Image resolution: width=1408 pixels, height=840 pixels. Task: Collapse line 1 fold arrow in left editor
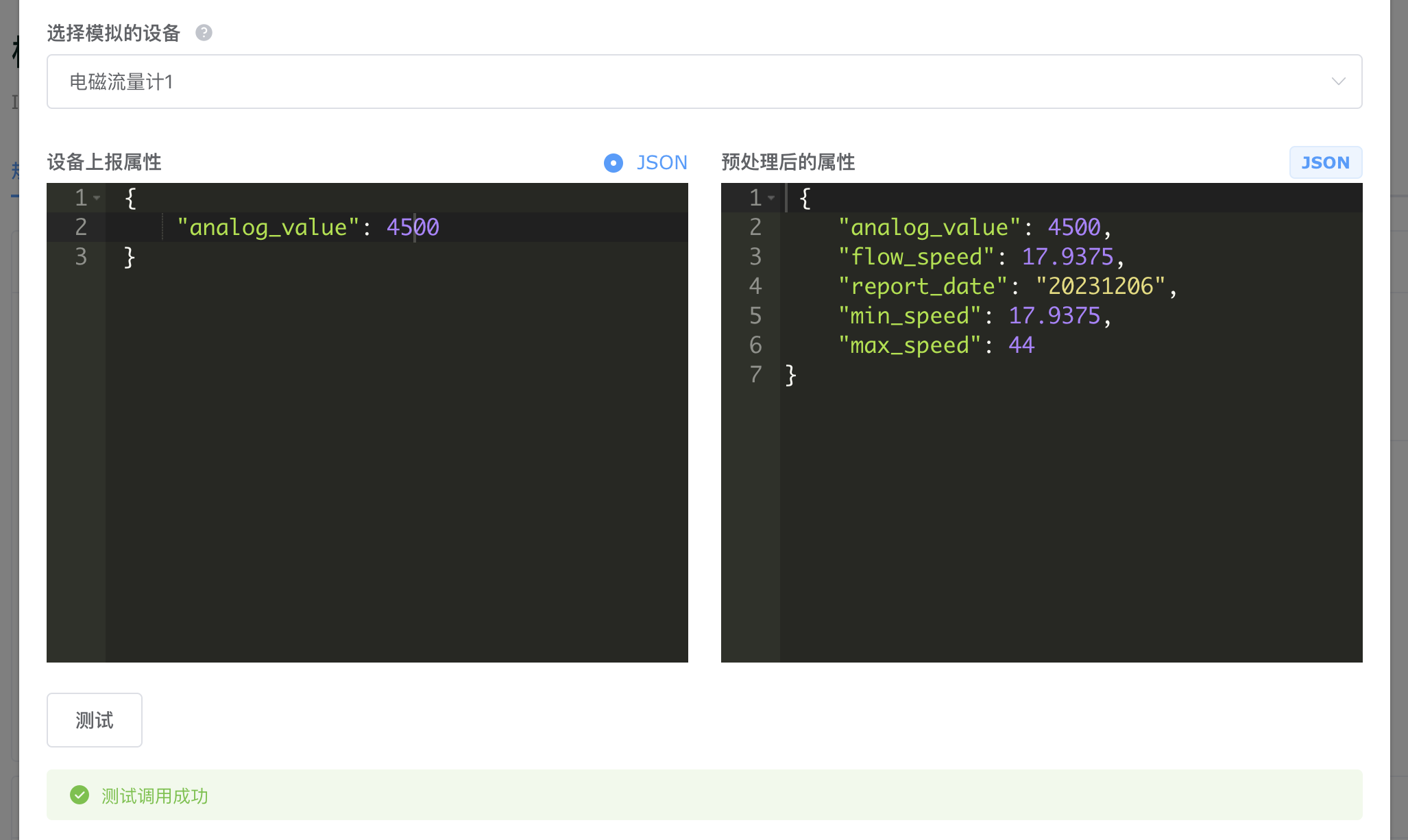(x=97, y=198)
